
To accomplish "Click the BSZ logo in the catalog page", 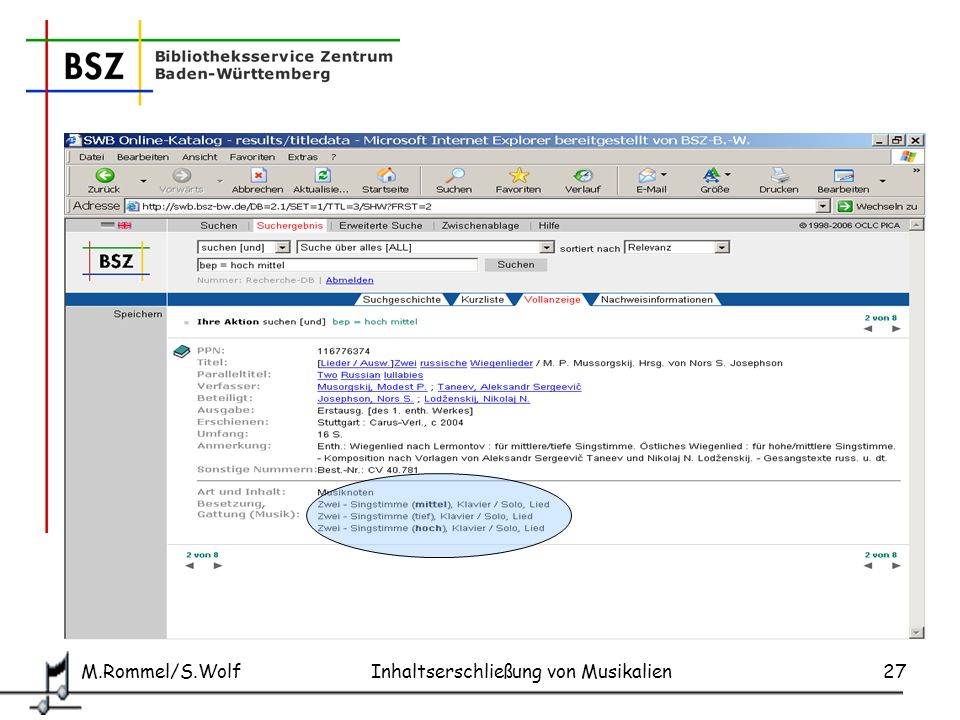I will (x=116, y=261).
